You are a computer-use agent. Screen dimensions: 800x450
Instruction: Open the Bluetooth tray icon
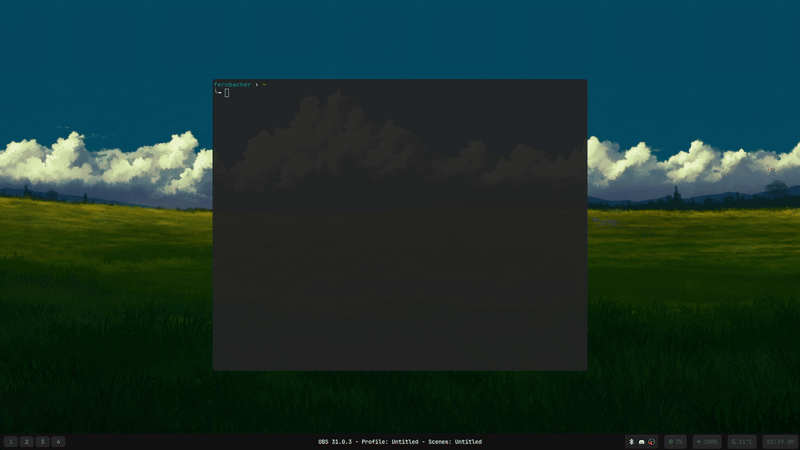tap(631, 441)
